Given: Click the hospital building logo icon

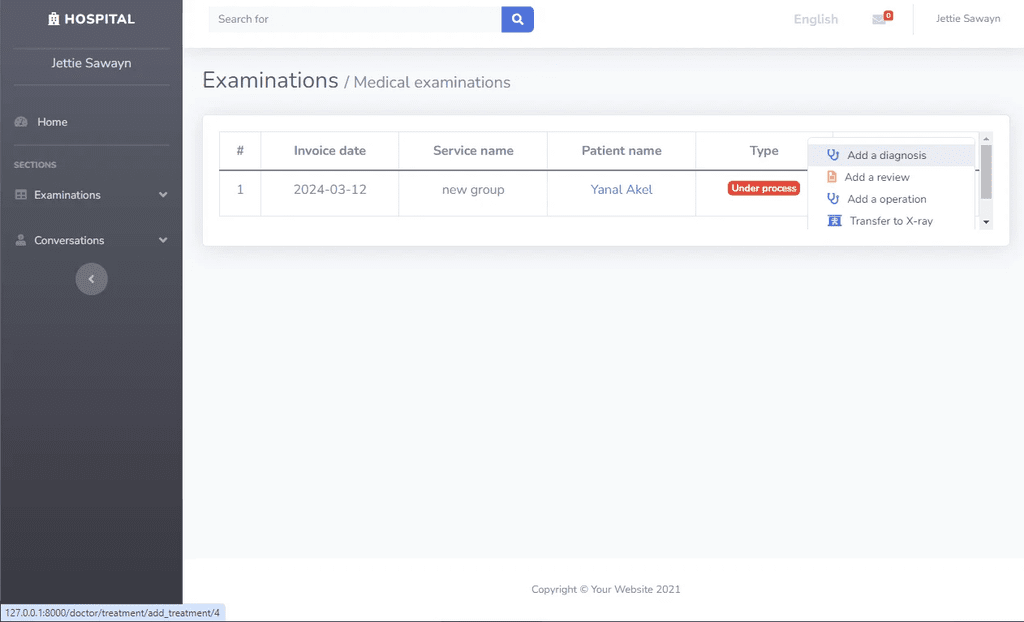Looking at the screenshot, I should [54, 19].
